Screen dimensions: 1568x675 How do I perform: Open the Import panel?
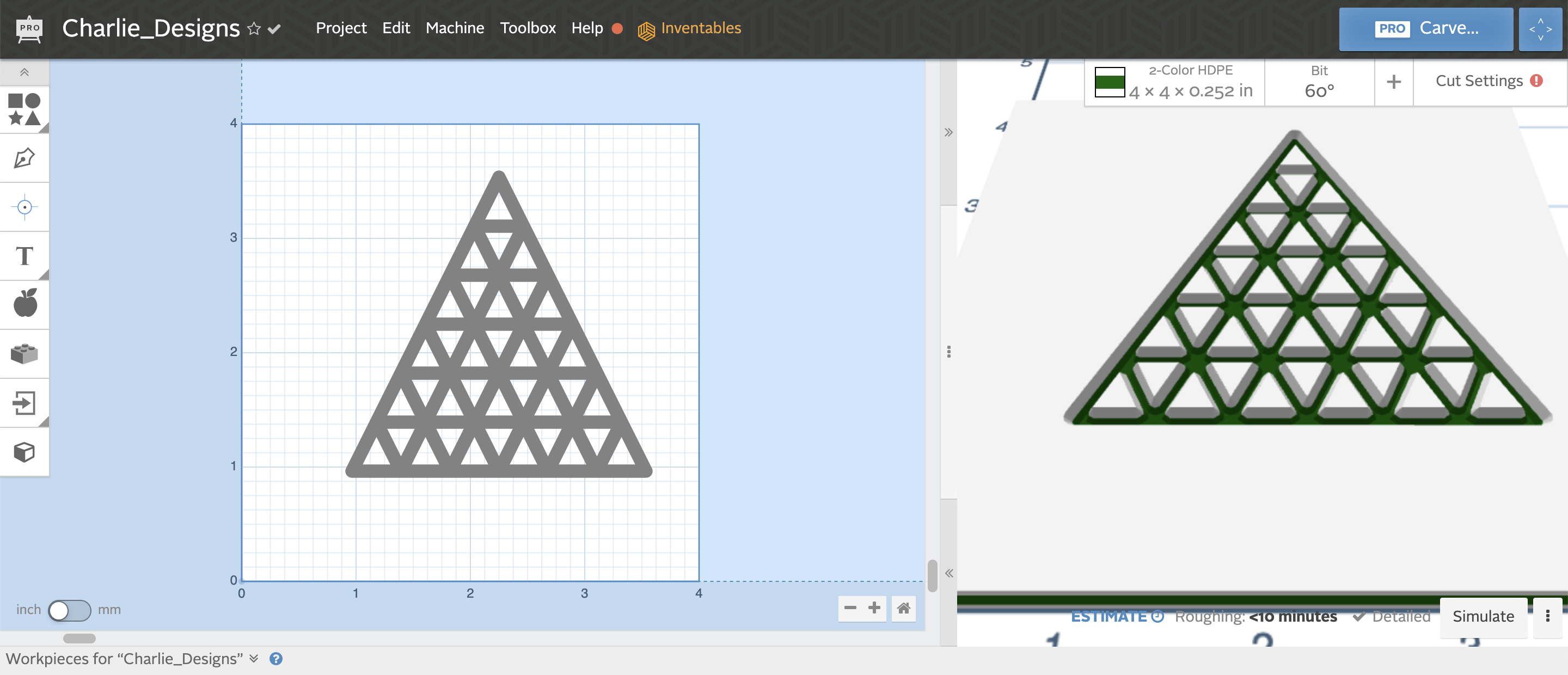[x=24, y=402]
